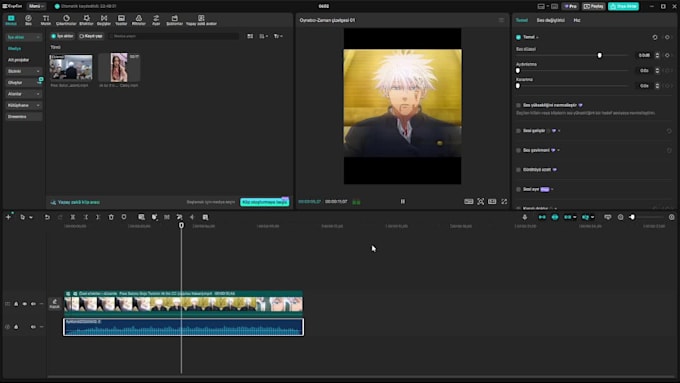Click the Ses düzeyi volume slider handle
Image resolution: width=680 pixels, height=383 pixels.
[599, 55]
